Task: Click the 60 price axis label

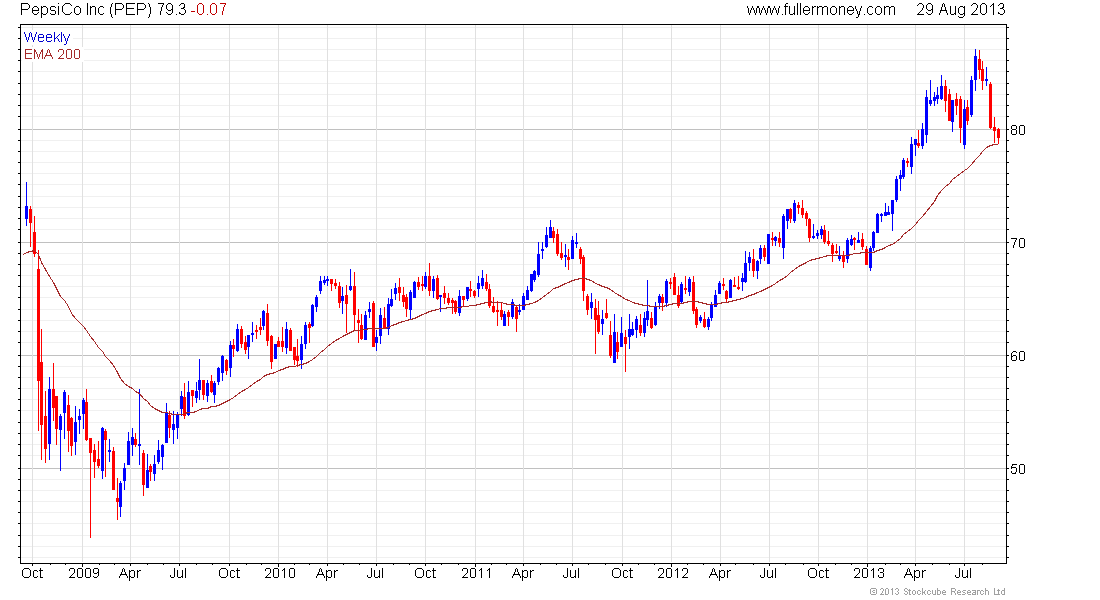Action: tap(1018, 356)
